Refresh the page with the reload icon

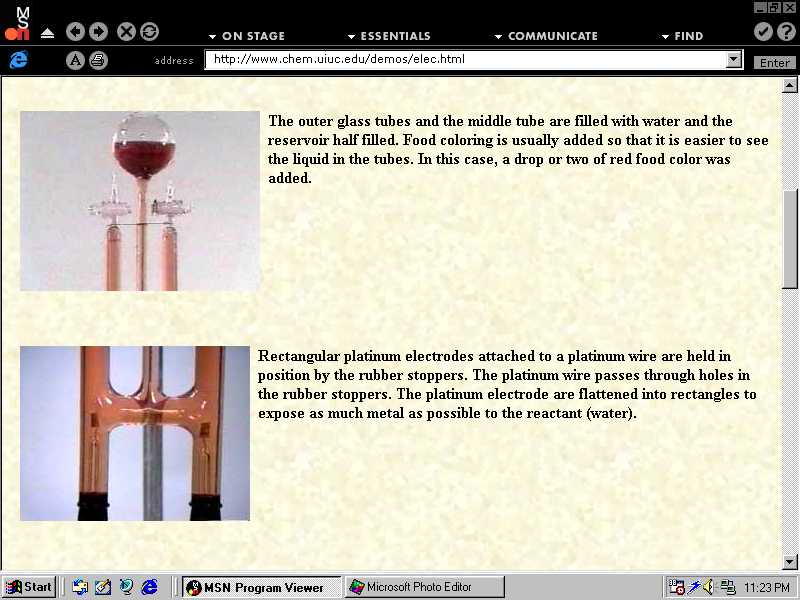[x=149, y=31]
